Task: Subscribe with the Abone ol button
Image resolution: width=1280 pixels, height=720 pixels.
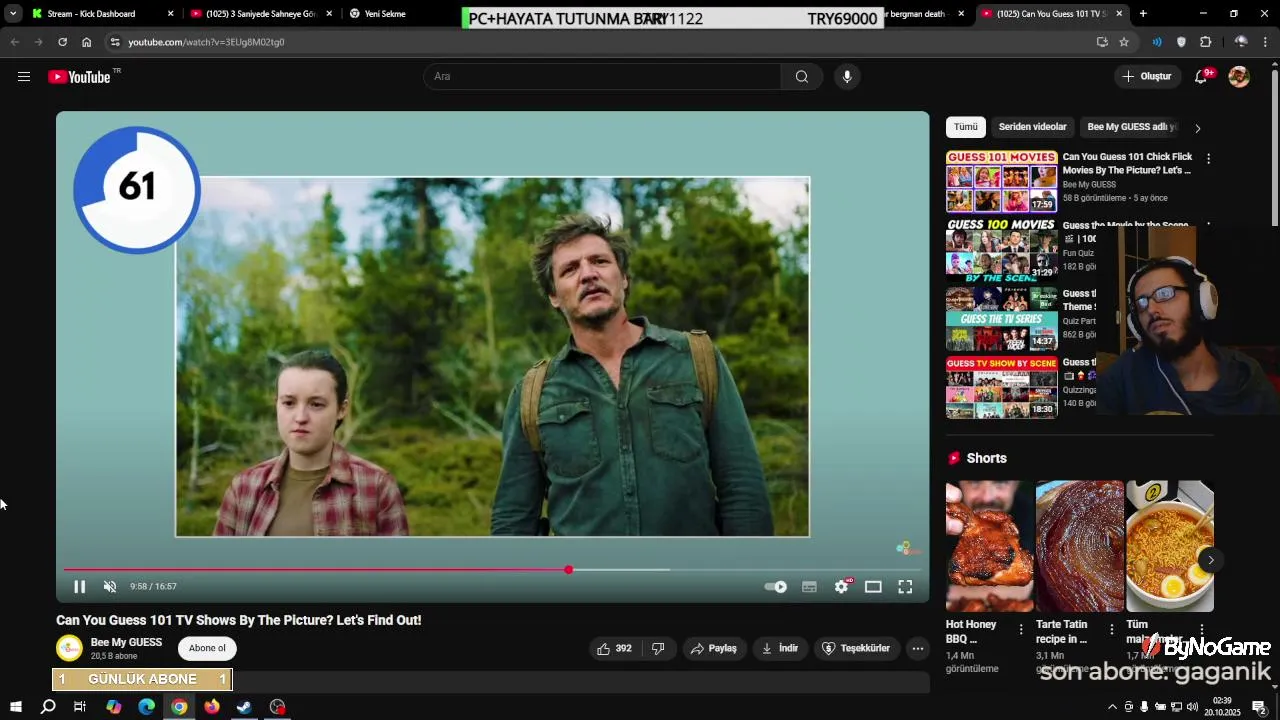Action: (x=207, y=648)
